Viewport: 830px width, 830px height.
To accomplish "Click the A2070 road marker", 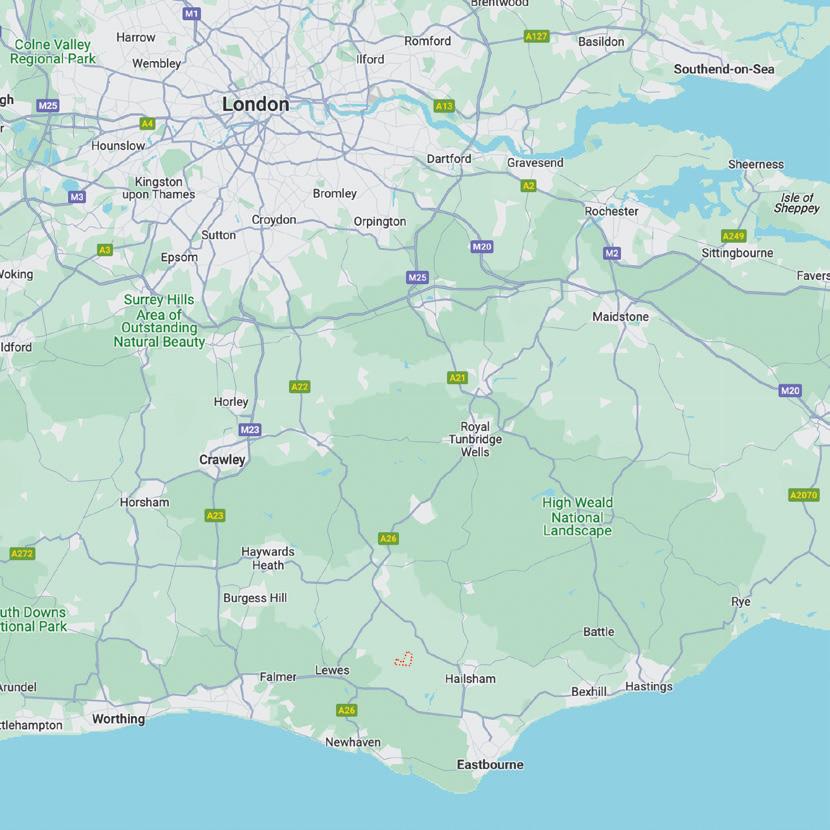I will click(x=804, y=495).
